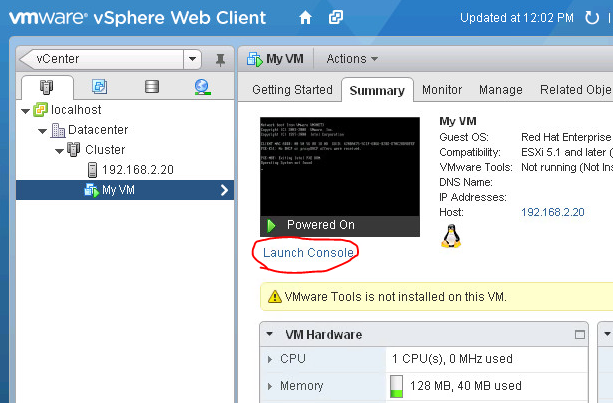Collapse the Cluster tree node

tap(59, 151)
